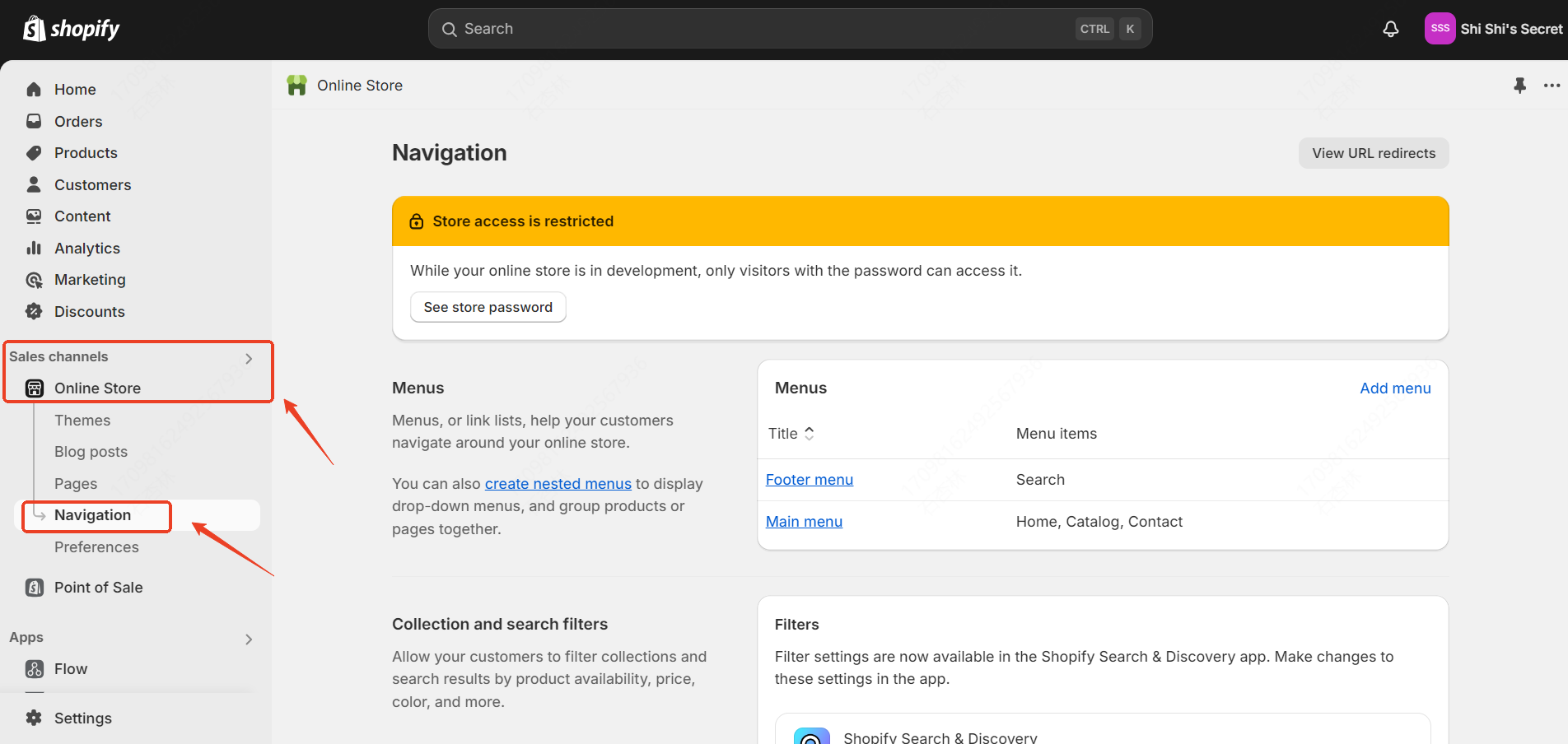The width and height of the screenshot is (1568, 744).
Task: Open the three-dot more actions menu
Action: coord(1552,86)
